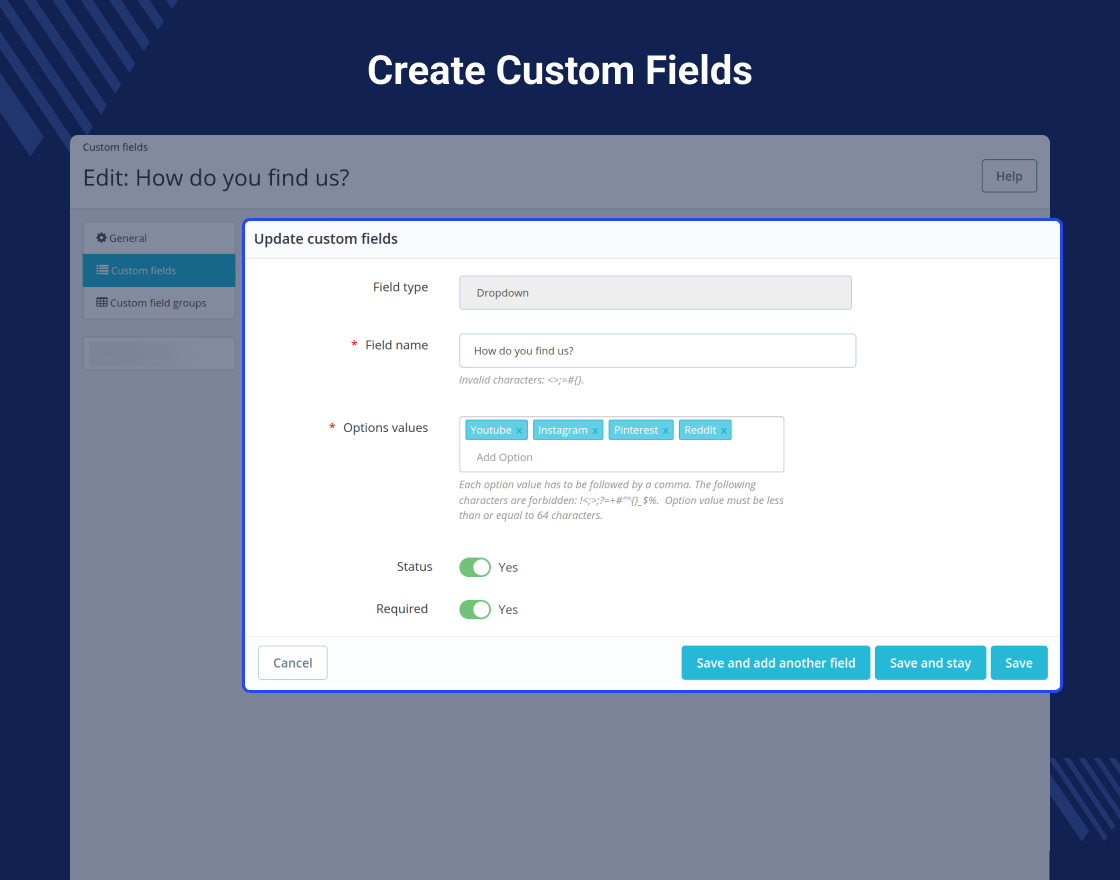Open the Help button
The width and height of the screenshot is (1120, 880).
tap(1009, 176)
